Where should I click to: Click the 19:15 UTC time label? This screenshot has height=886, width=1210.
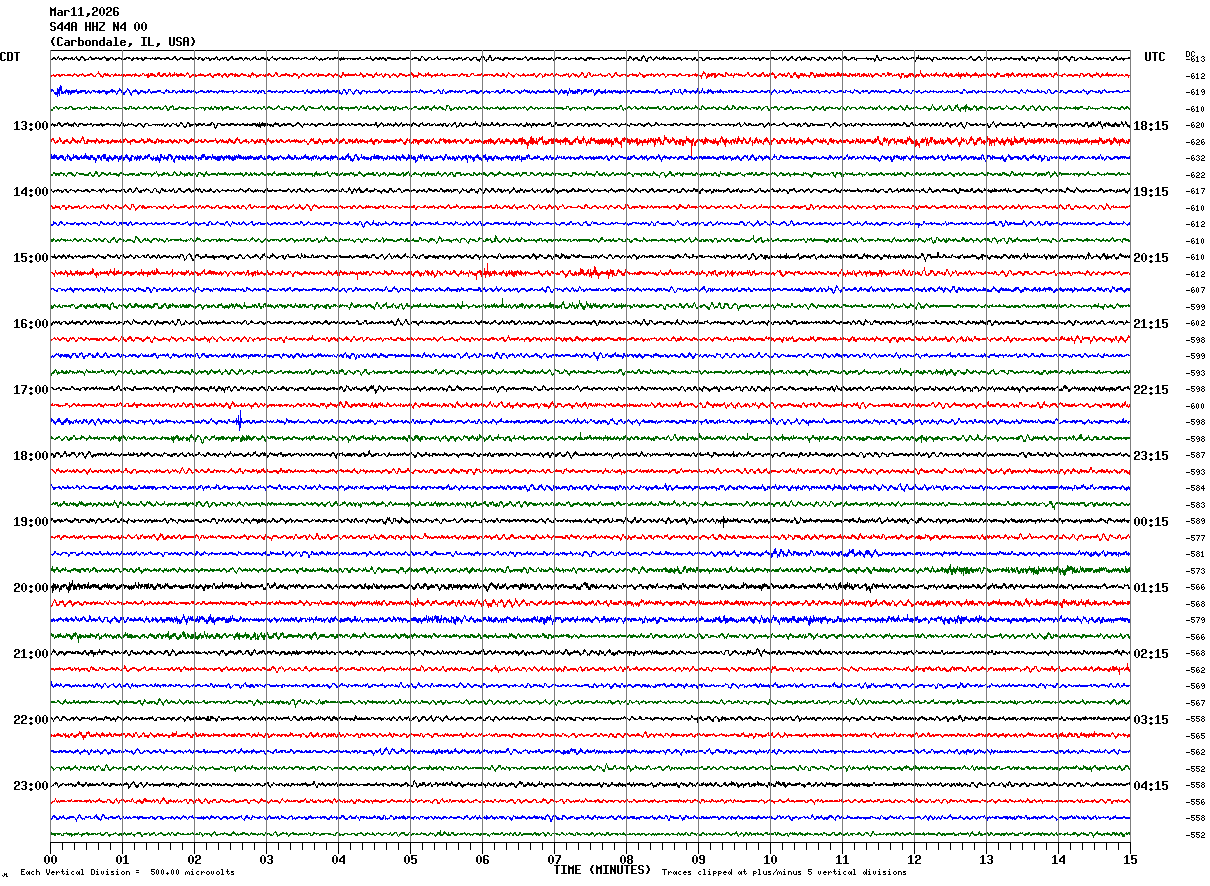click(x=1151, y=192)
